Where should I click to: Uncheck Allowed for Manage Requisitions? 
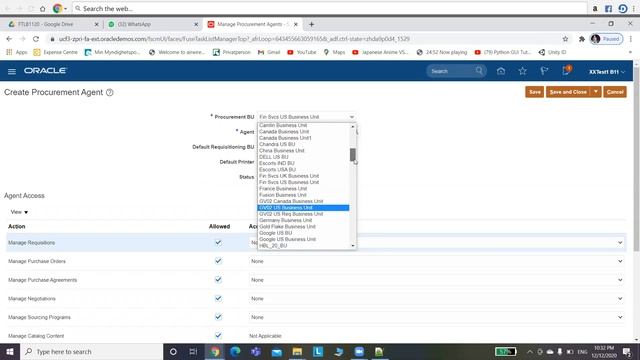coord(218,242)
